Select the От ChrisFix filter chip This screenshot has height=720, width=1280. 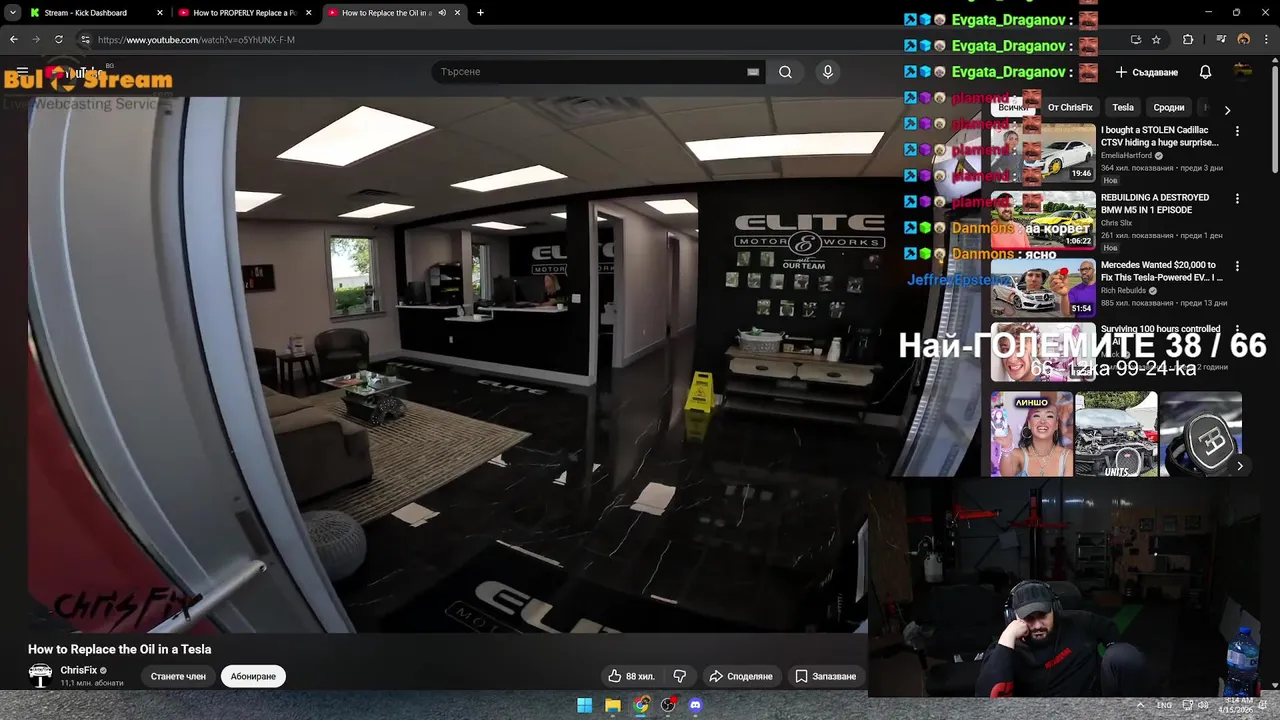click(x=1070, y=108)
